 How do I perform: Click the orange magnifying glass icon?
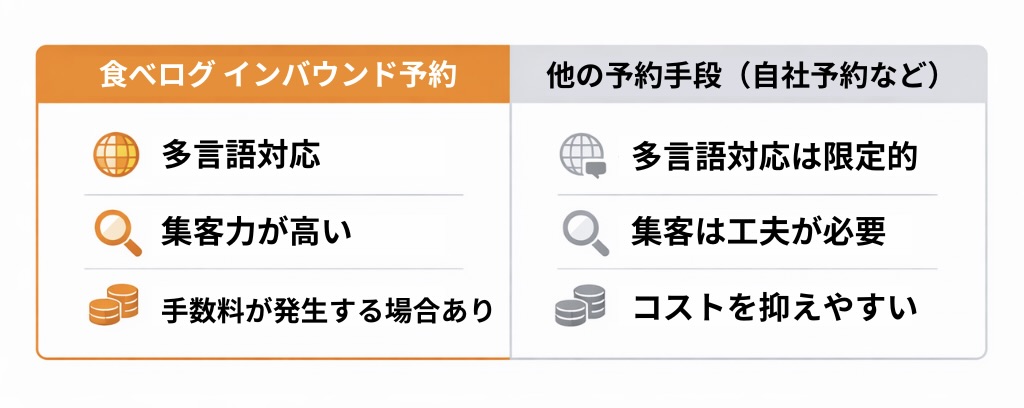(x=115, y=232)
